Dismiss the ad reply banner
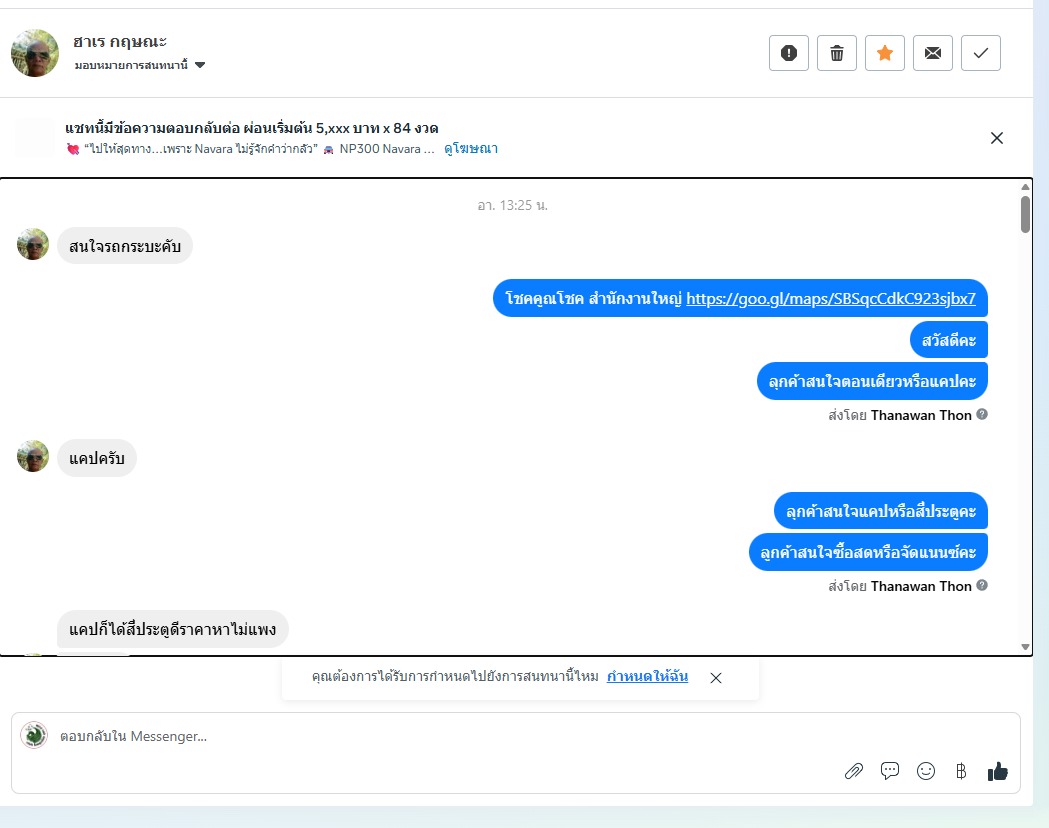 [x=997, y=138]
